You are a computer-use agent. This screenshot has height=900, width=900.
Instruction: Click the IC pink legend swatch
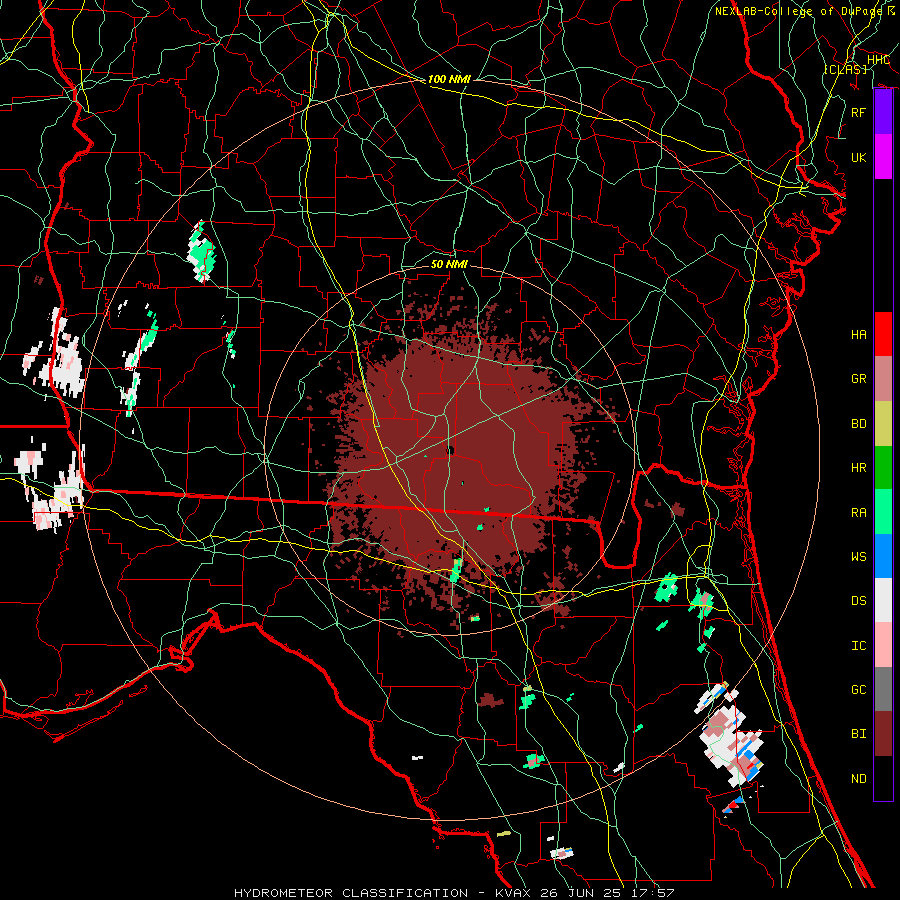pyautogui.click(x=883, y=645)
